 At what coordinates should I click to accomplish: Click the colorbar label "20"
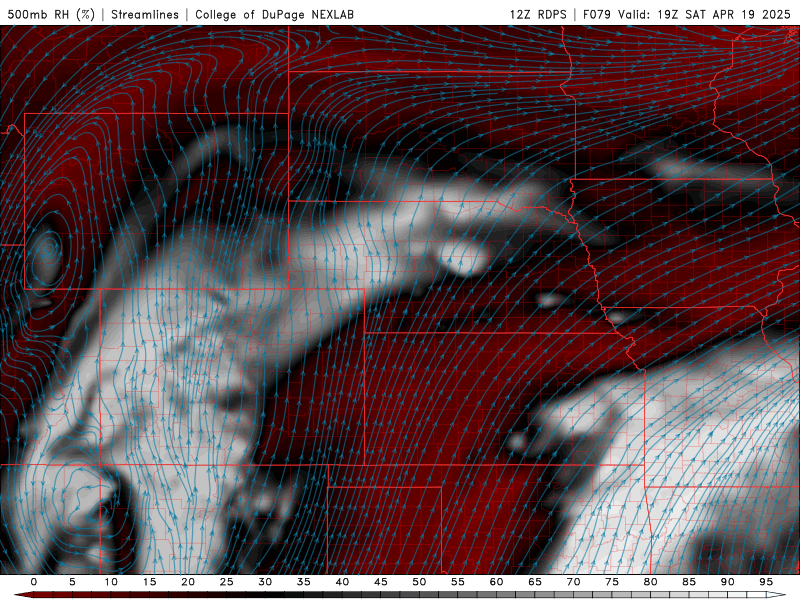(188, 582)
